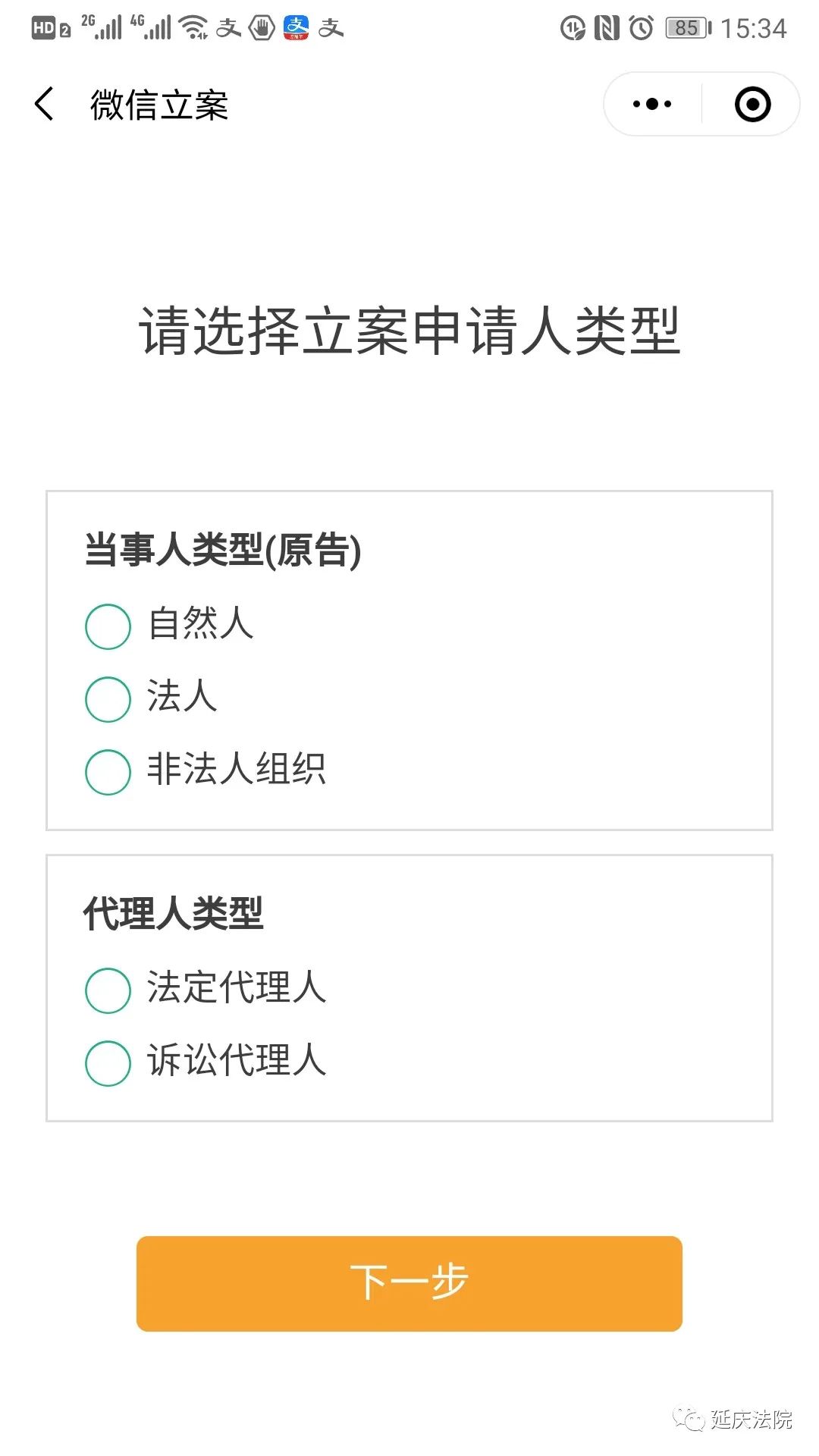Select 法定代理人 as agent type
This screenshot has width=819, height=1456.
(x=108, y=990)
